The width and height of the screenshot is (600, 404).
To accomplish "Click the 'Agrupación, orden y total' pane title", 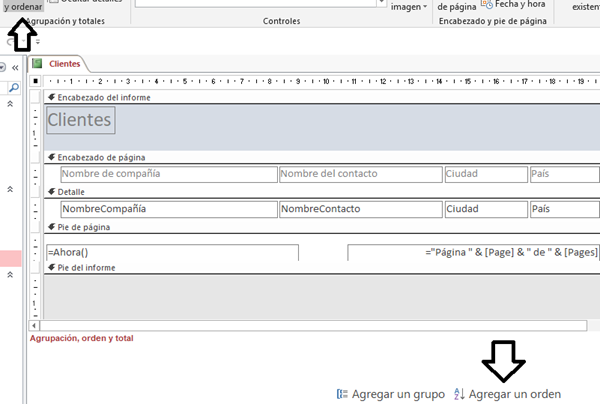I will coord(82,338).
